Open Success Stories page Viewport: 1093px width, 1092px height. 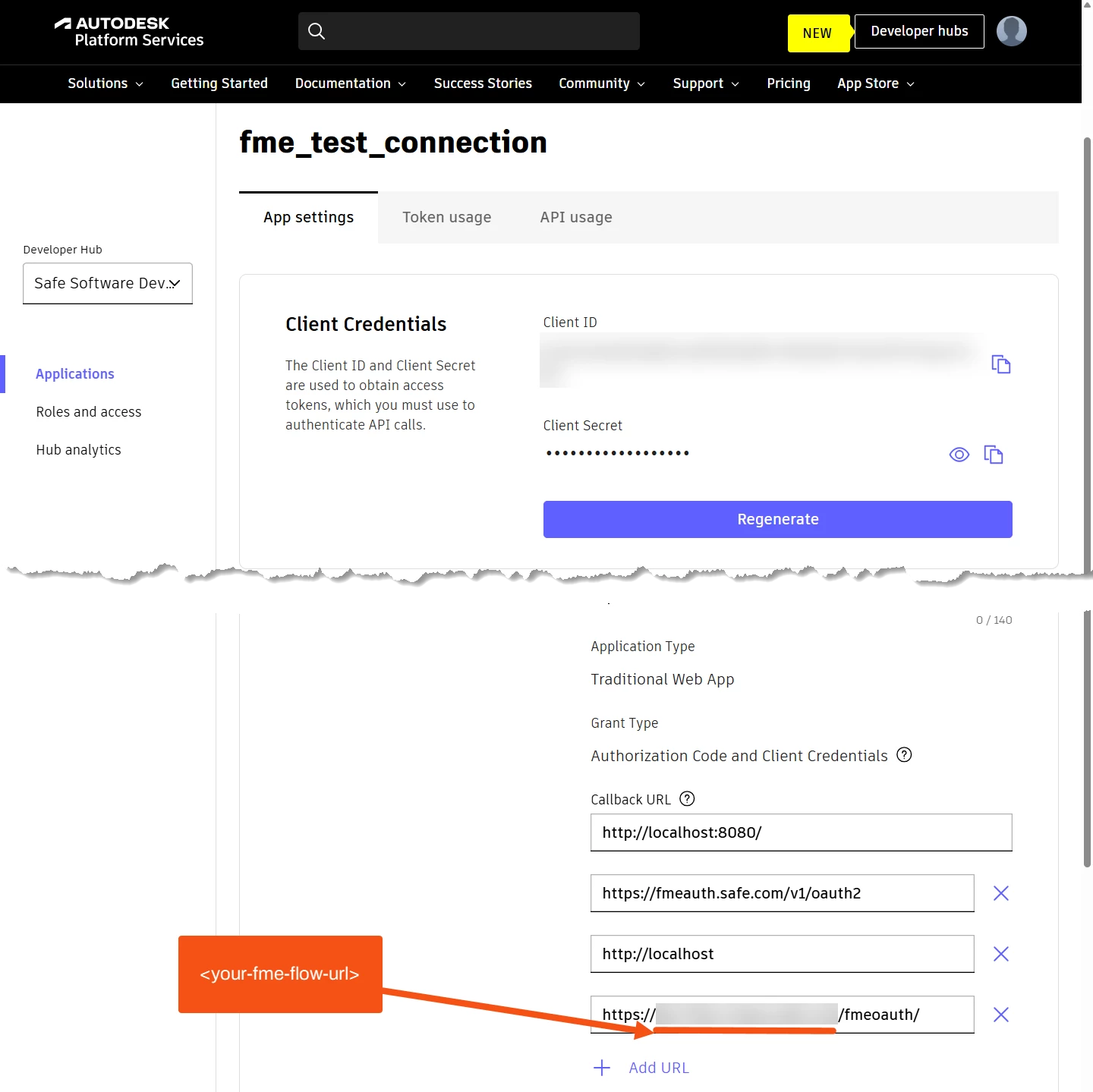click(483, 83)
